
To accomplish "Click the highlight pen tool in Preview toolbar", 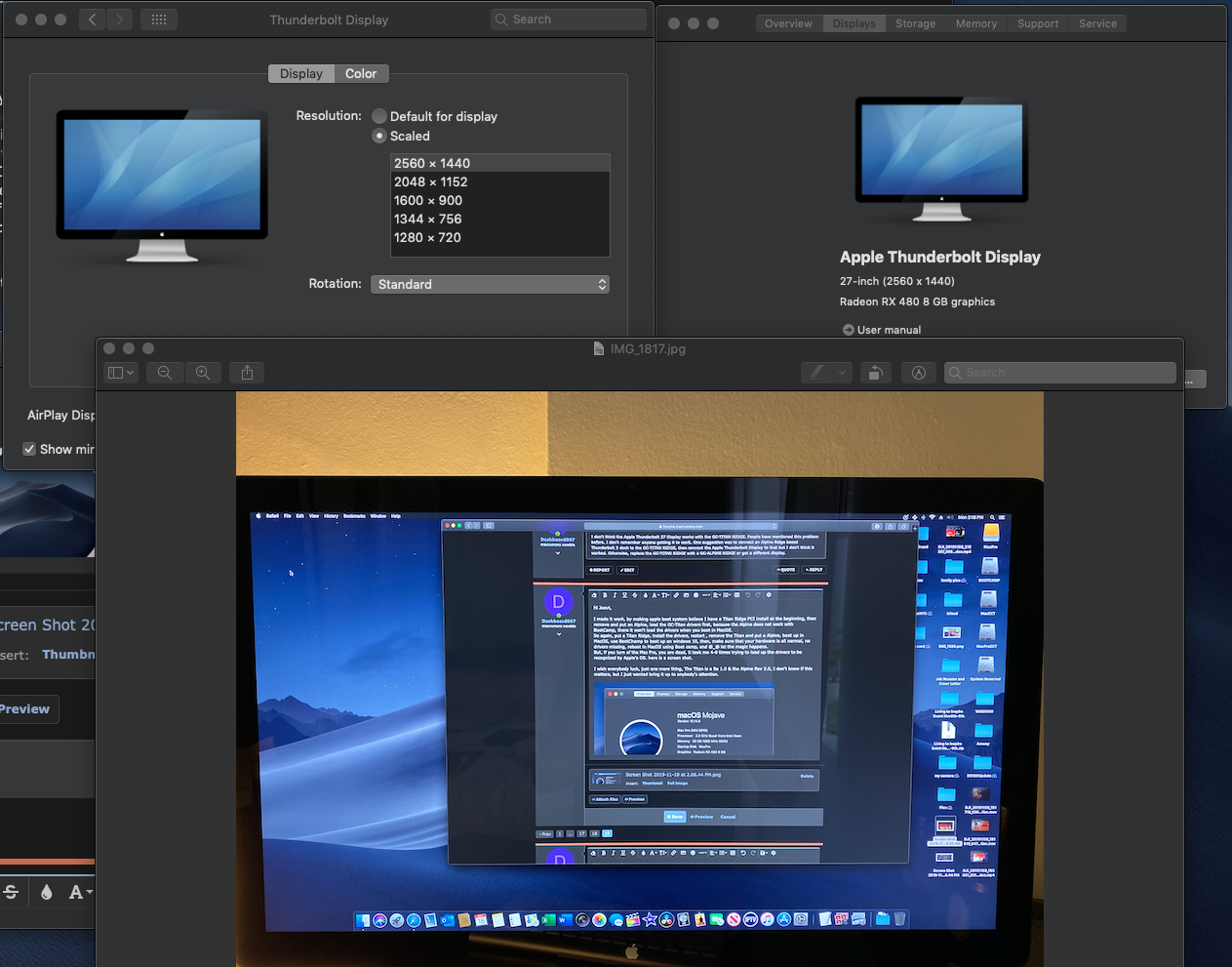I will [x=817, y=373].
